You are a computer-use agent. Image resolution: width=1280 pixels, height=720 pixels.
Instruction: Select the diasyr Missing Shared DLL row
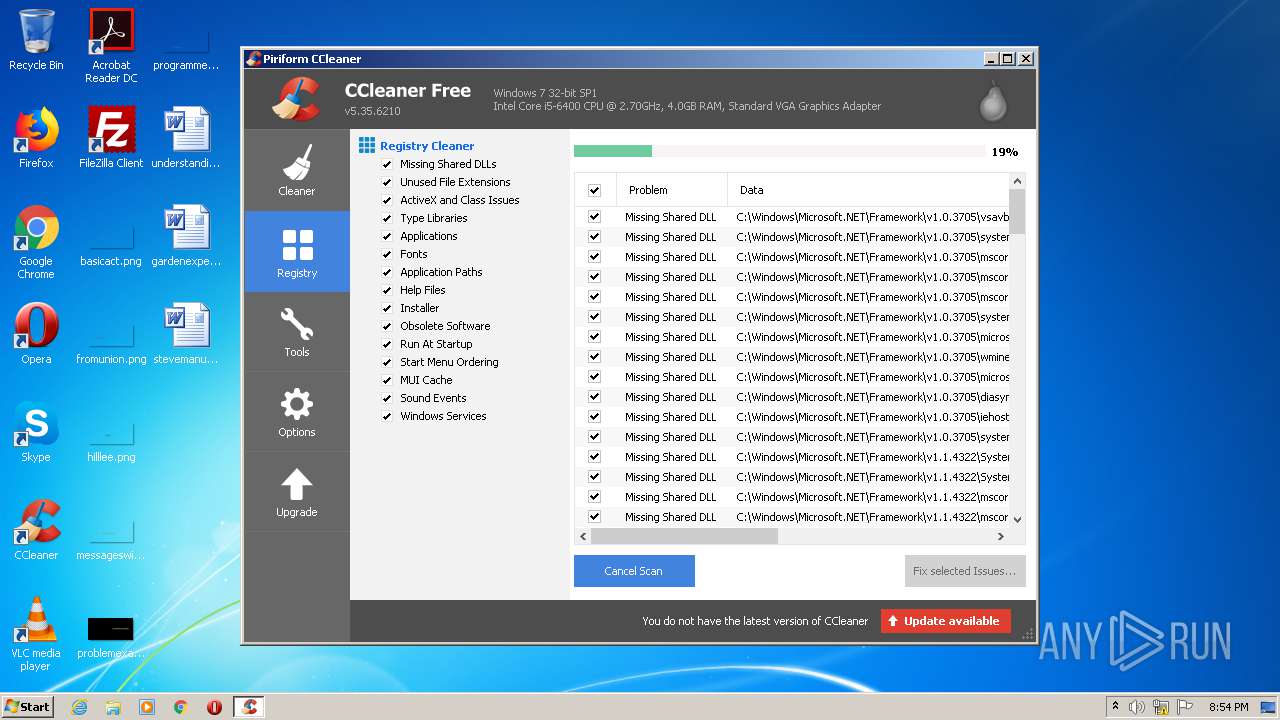792,397
